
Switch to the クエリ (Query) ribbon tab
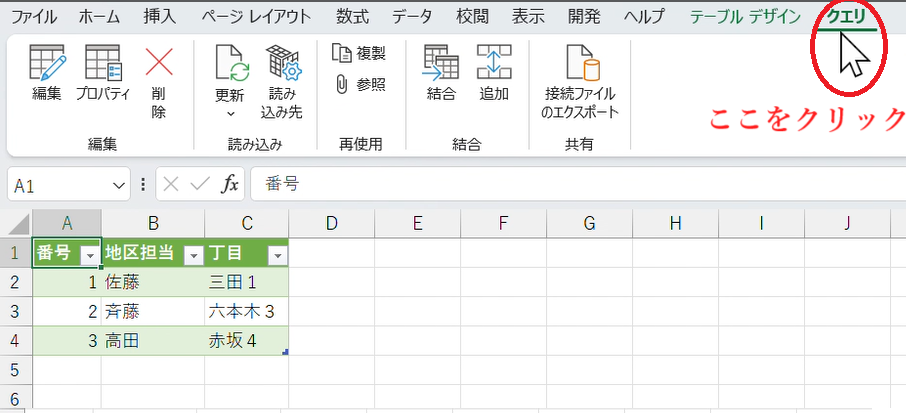[x=846, y=17]
